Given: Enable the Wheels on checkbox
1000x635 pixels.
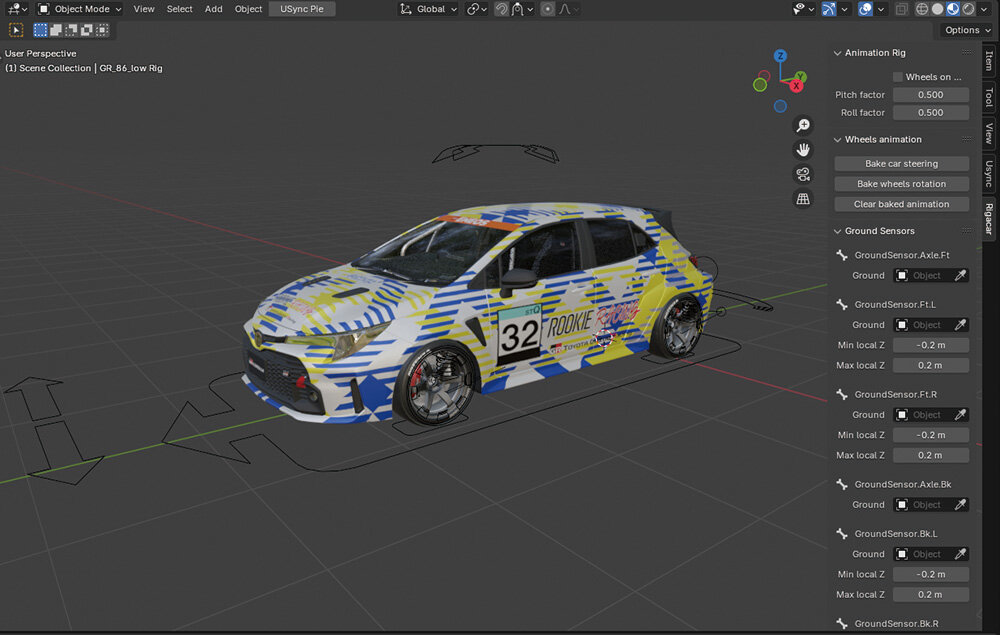Looking at the screenshot, I should [x=897, y=77].
